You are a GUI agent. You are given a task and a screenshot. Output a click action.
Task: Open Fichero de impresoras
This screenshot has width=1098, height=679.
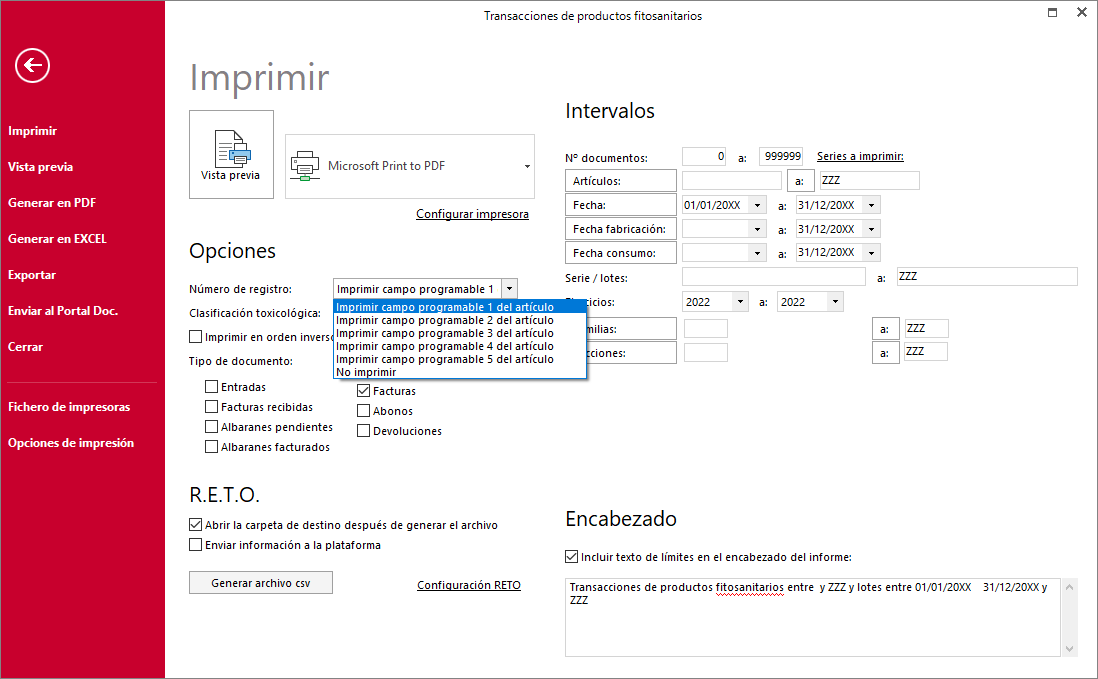point(69,407)
